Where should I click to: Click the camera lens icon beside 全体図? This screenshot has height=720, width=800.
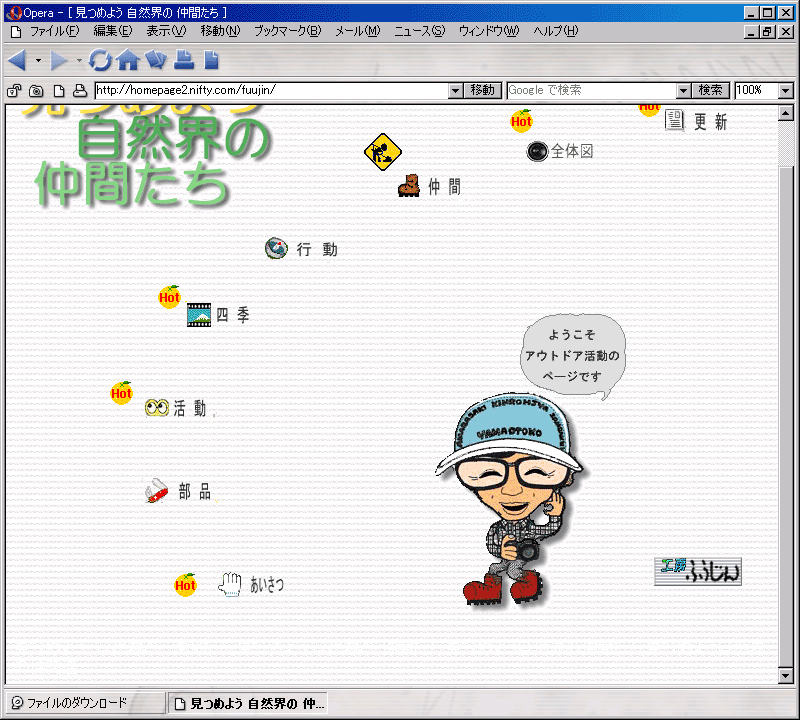[537, 151]
